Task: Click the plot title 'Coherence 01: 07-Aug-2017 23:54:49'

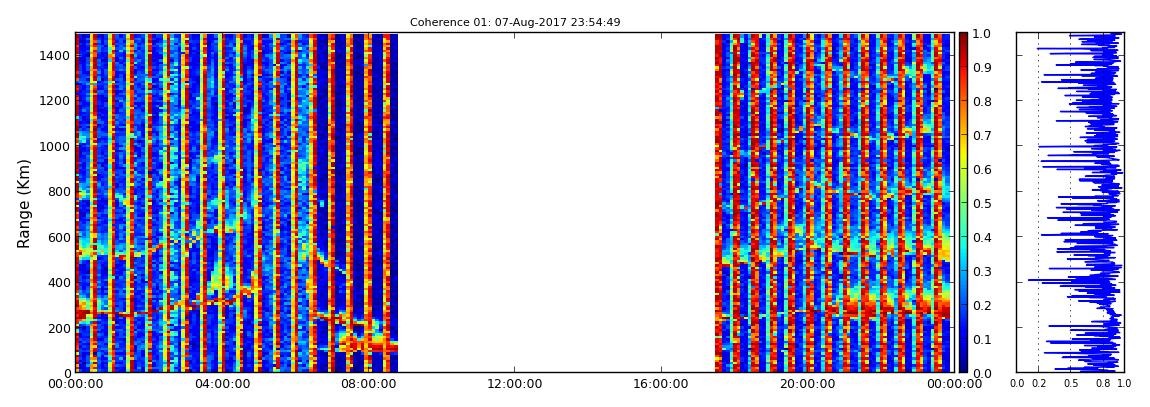Action: pos(515,23)
